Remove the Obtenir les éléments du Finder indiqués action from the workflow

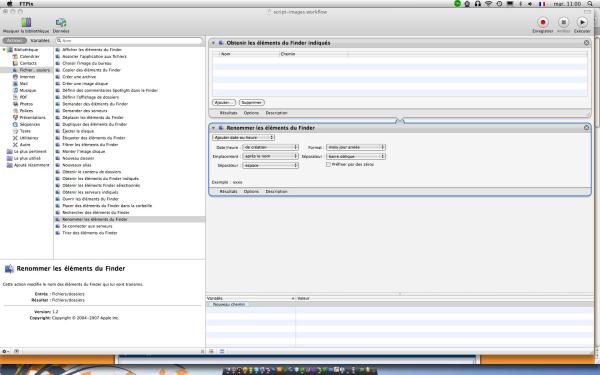pyautogui.click(x=586, y=43)
